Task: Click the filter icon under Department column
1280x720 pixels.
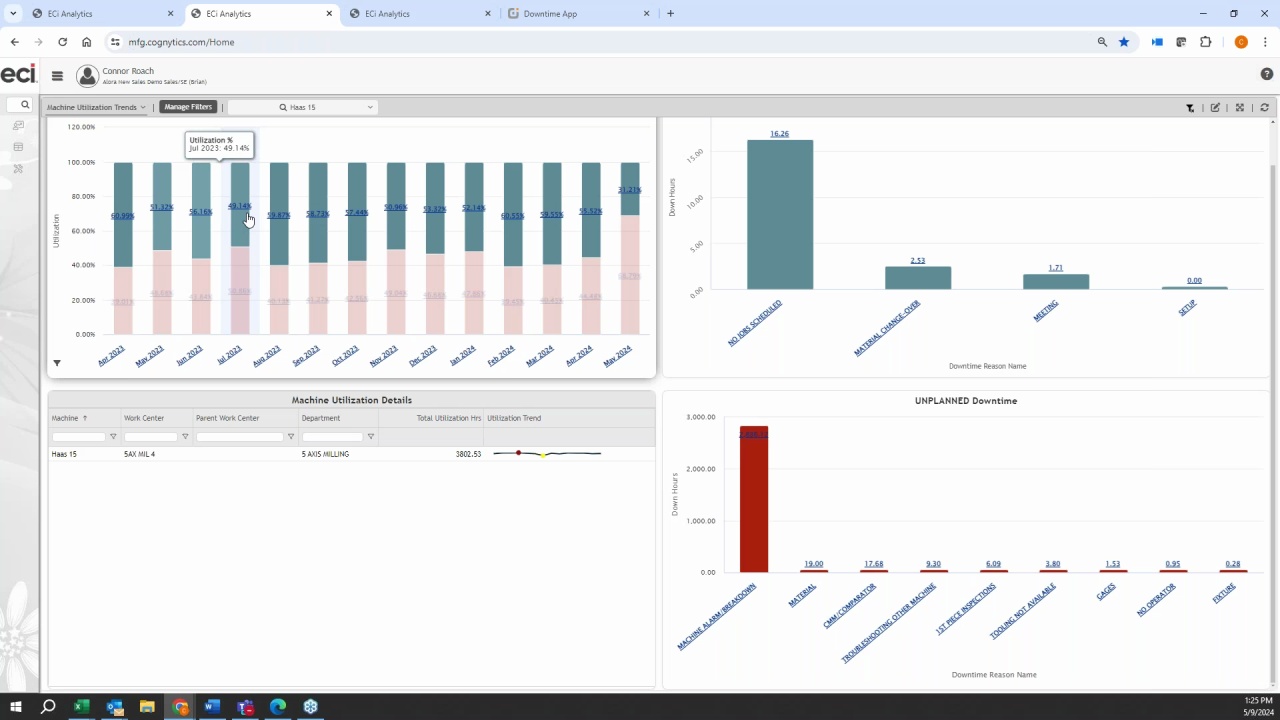Action: pyautogui.click(x=371, y=437)
